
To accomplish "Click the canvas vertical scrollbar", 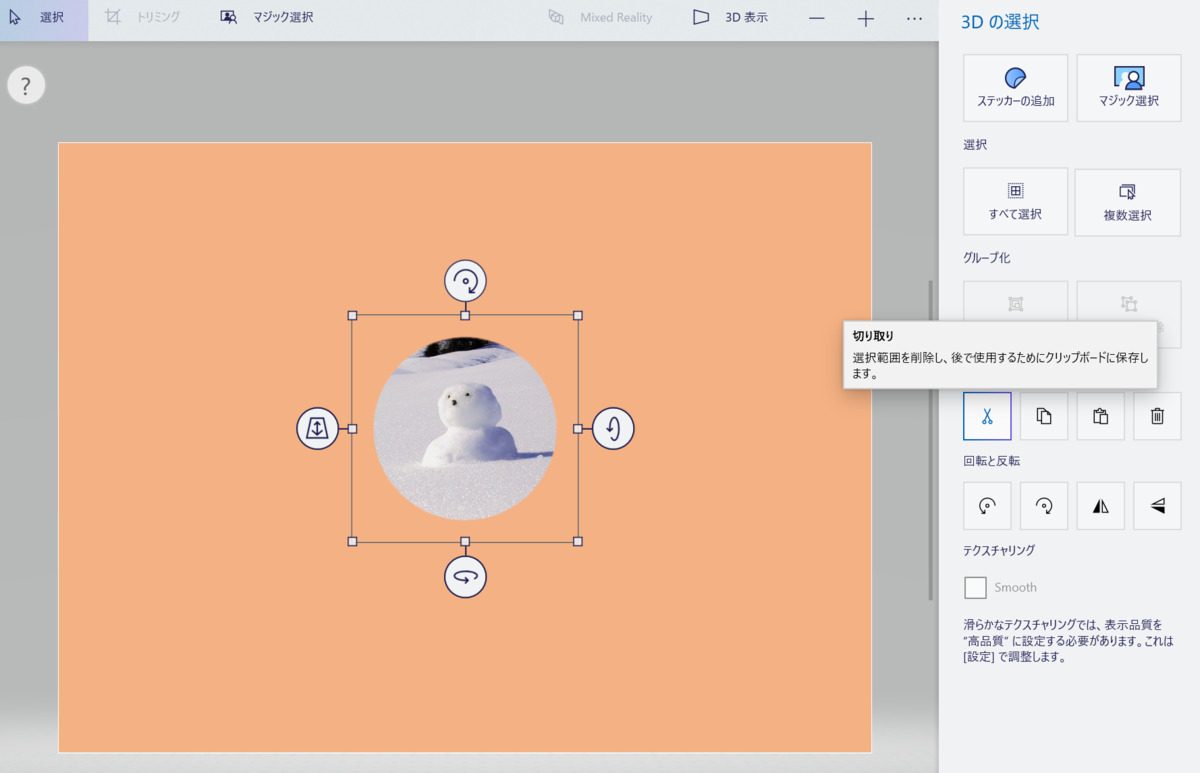I will (x=929, y=440).
